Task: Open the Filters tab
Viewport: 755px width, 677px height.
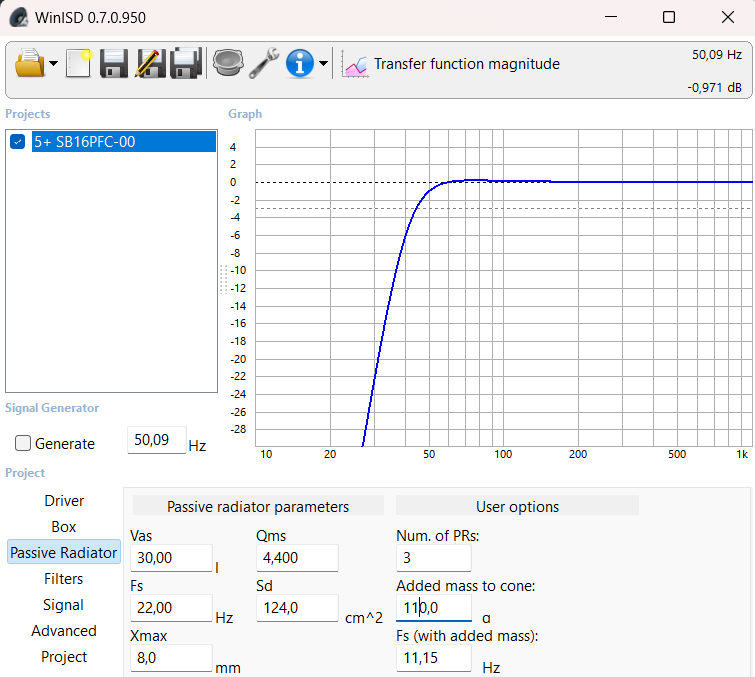Action: pos(64,579)
